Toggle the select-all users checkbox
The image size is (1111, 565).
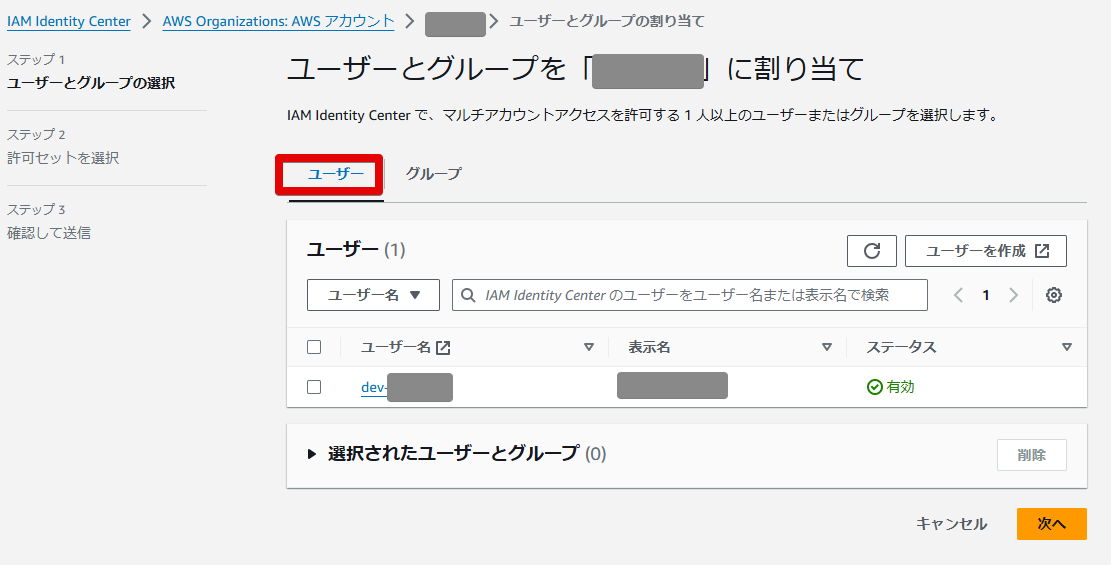pyautogui.click(x=314, y=347)
